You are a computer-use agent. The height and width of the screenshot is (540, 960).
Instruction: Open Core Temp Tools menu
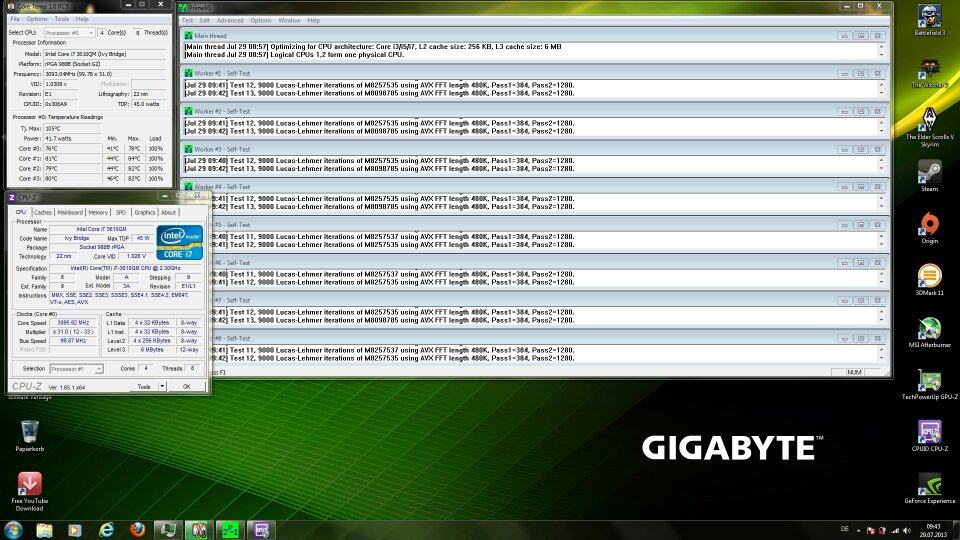pos(62,19)
